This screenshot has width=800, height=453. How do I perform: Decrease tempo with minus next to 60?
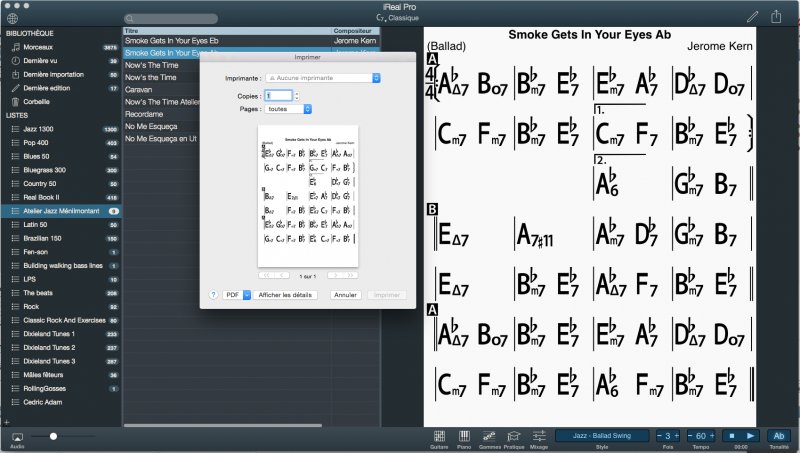pyautogui.click(x=690, y=436)
